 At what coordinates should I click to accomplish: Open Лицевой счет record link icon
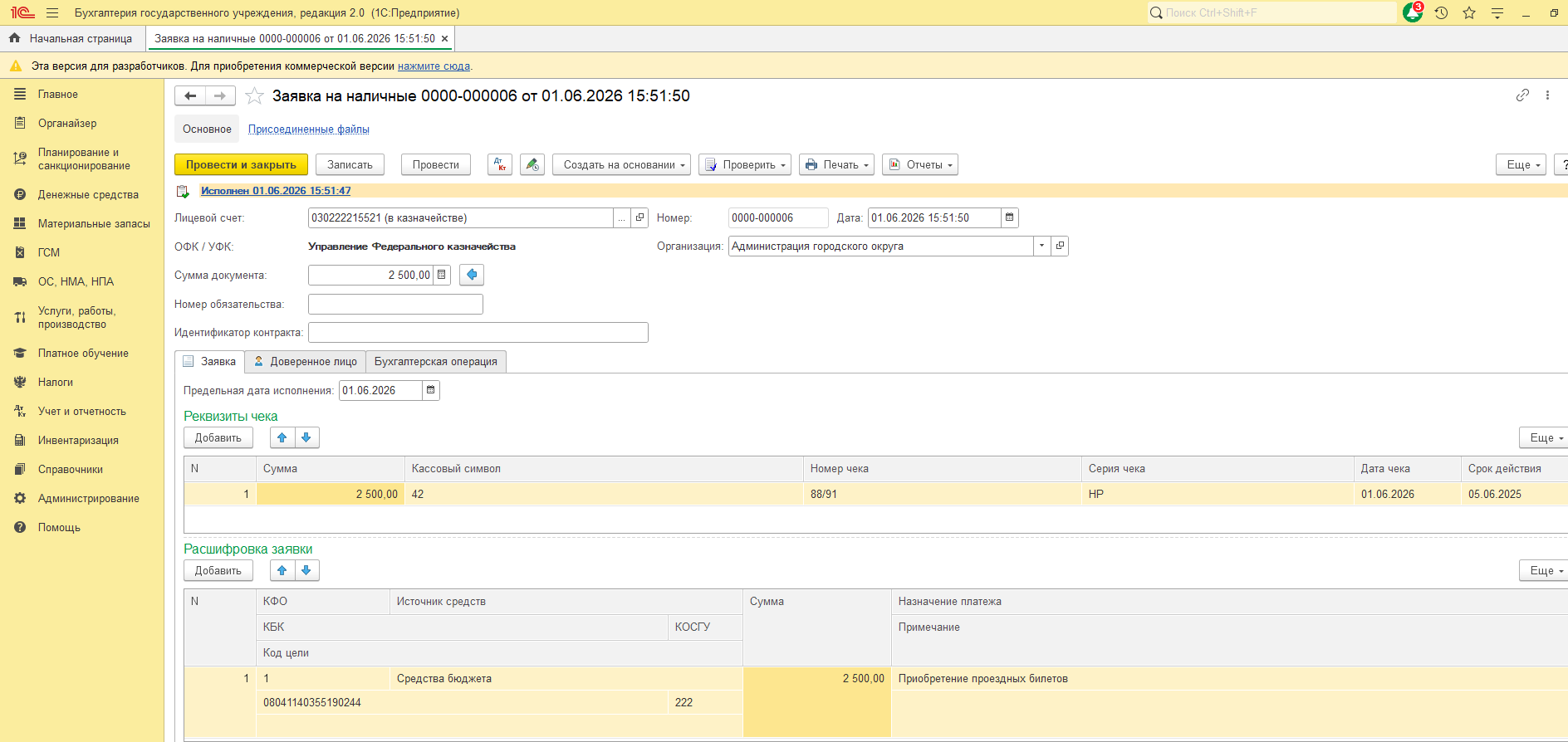pyautogui.click(x=639, y=217)
